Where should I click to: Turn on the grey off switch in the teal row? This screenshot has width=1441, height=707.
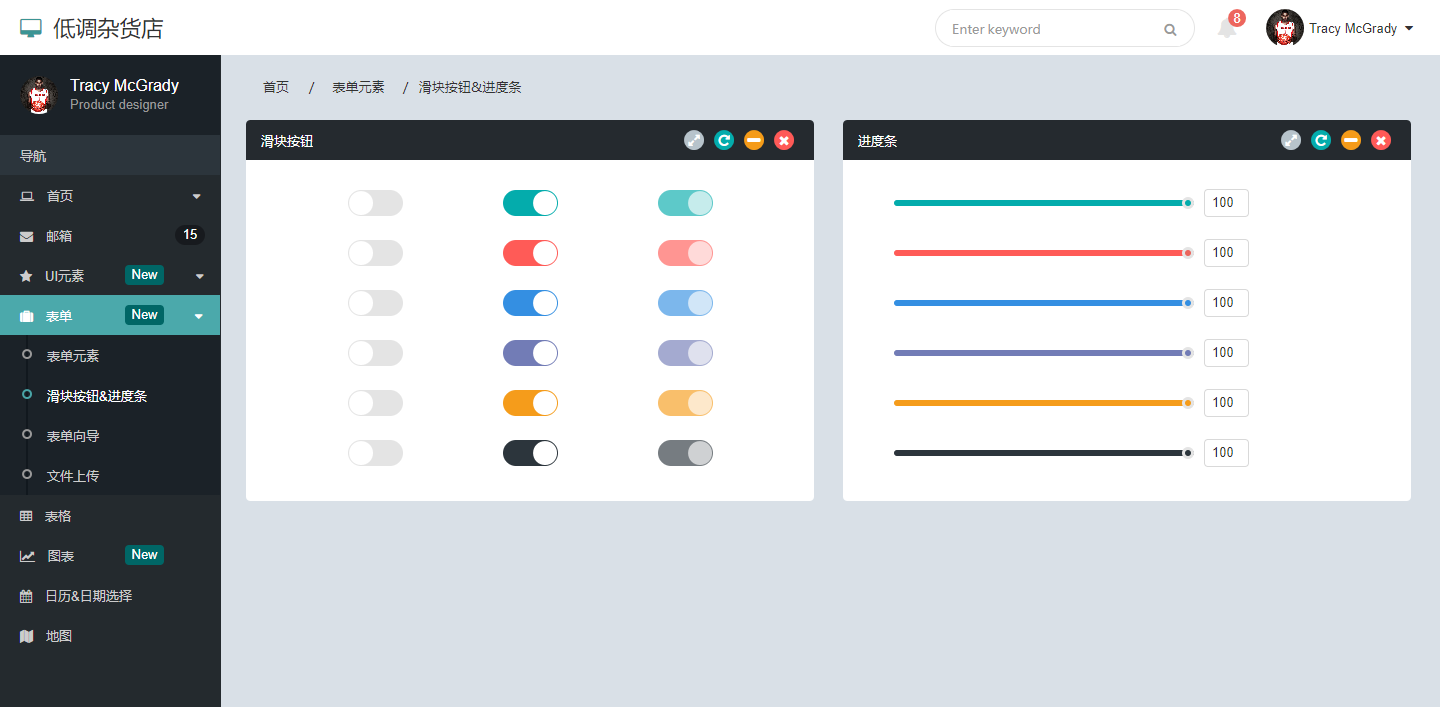(x=375, y=203)
